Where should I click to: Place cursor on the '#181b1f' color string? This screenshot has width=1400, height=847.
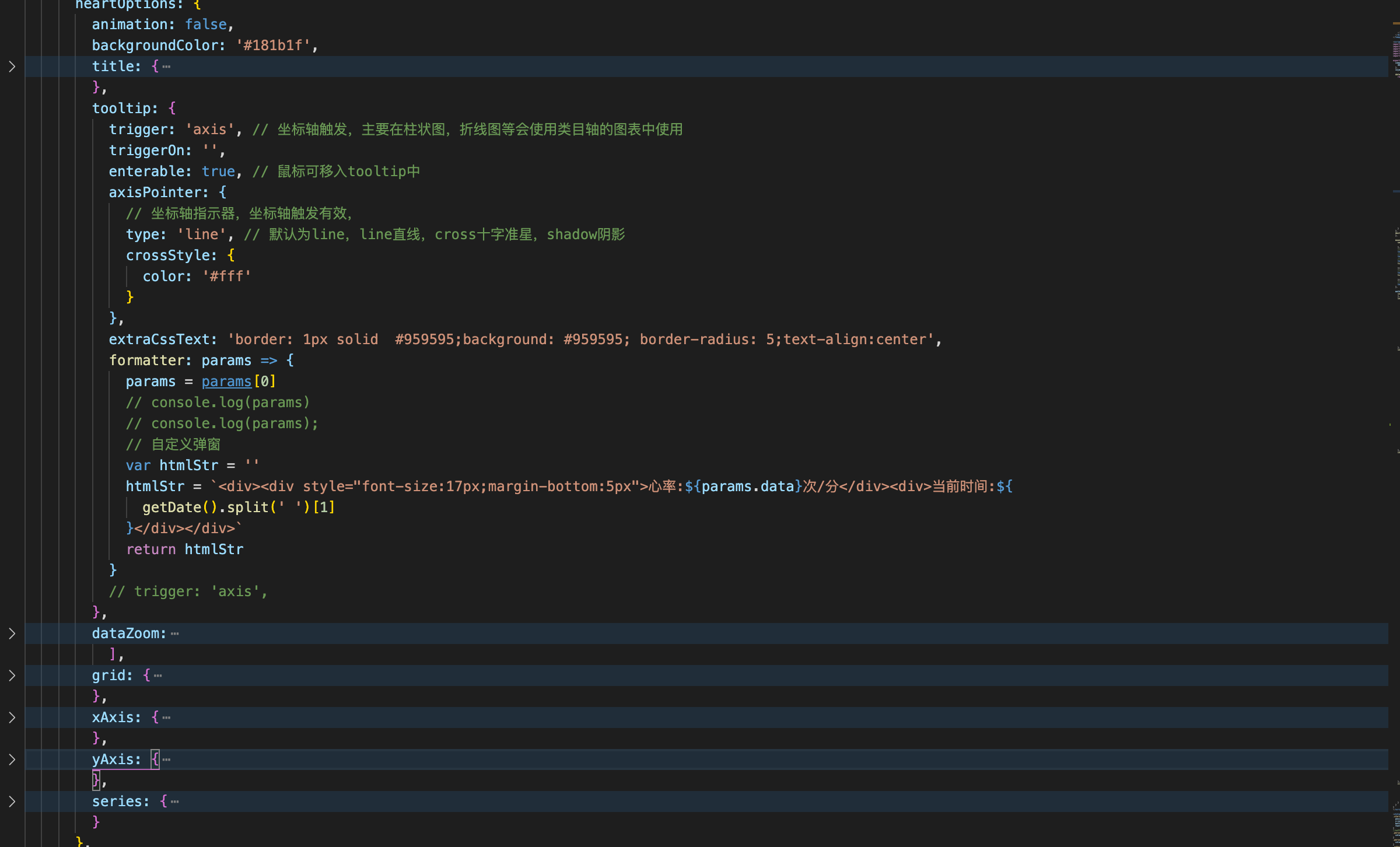point(273,45)
